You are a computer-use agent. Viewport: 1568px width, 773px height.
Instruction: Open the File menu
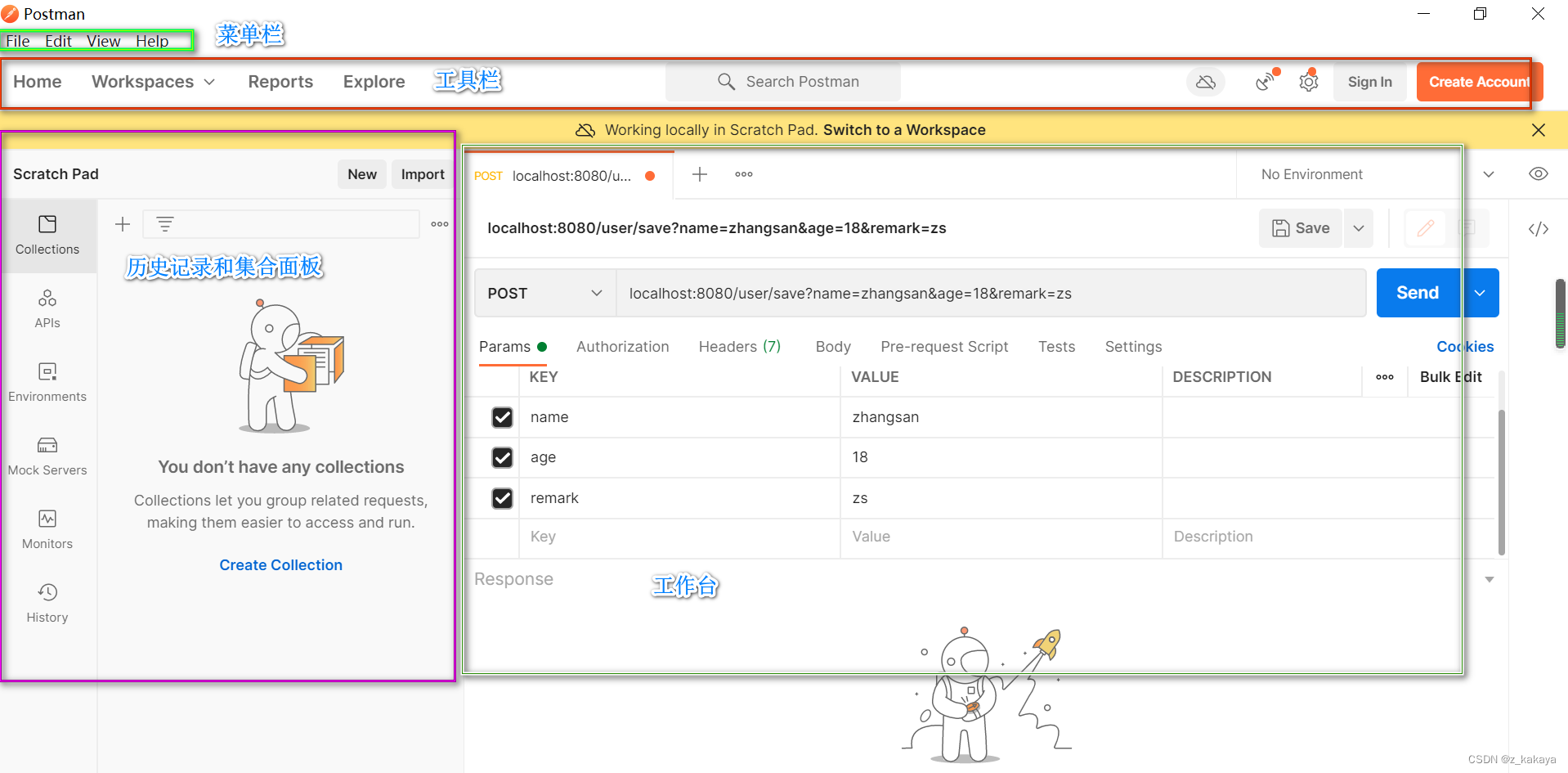click(x=18, y=41)
